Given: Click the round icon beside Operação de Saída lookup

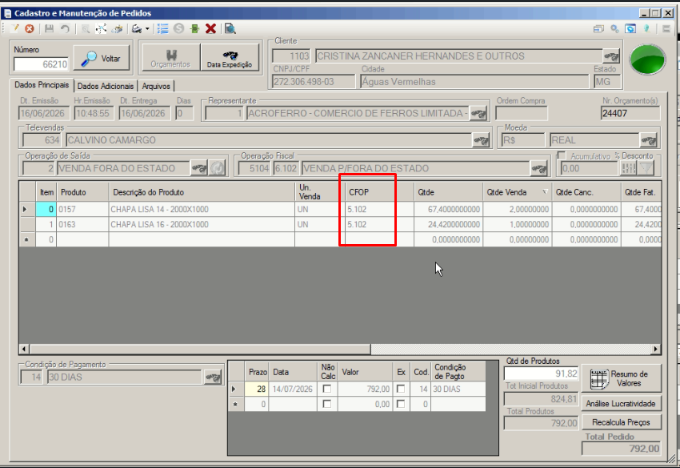Looking at the screenshot, I should coord(217,168).
